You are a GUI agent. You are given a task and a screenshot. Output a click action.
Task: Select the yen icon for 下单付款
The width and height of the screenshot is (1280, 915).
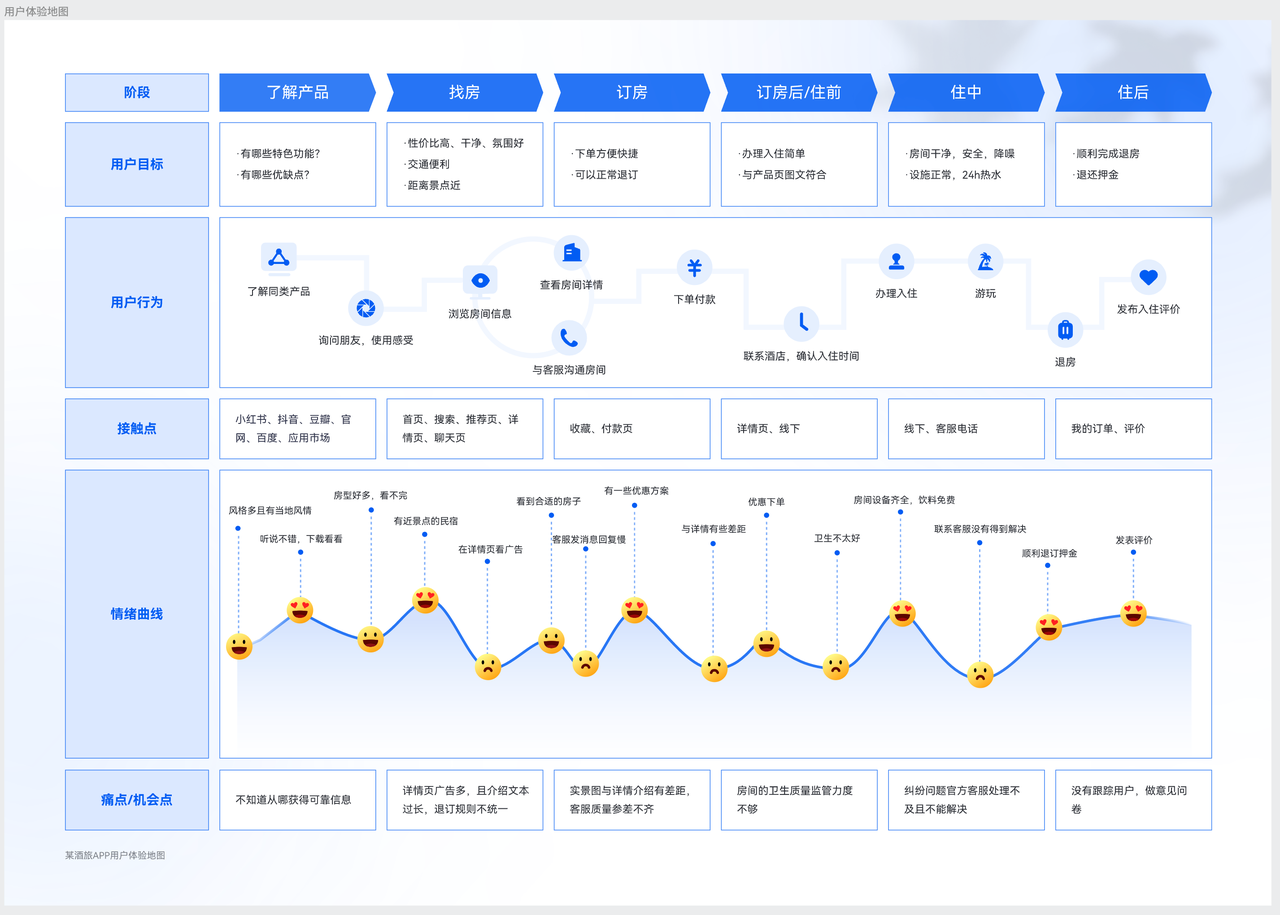click(x=694, y=267)
